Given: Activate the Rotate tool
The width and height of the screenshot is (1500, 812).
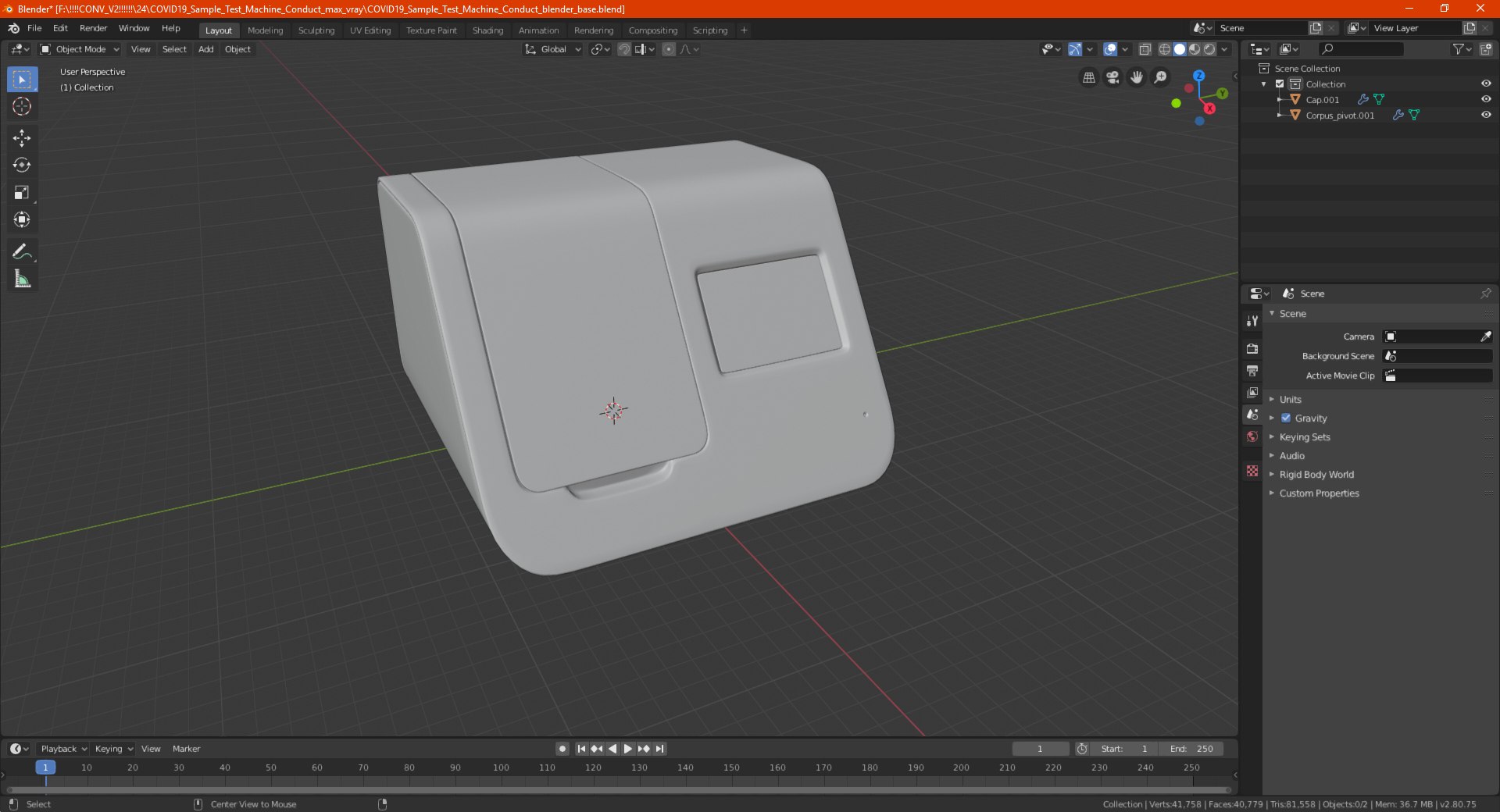Looking at the screenshot, I should (x=22, y=166).
